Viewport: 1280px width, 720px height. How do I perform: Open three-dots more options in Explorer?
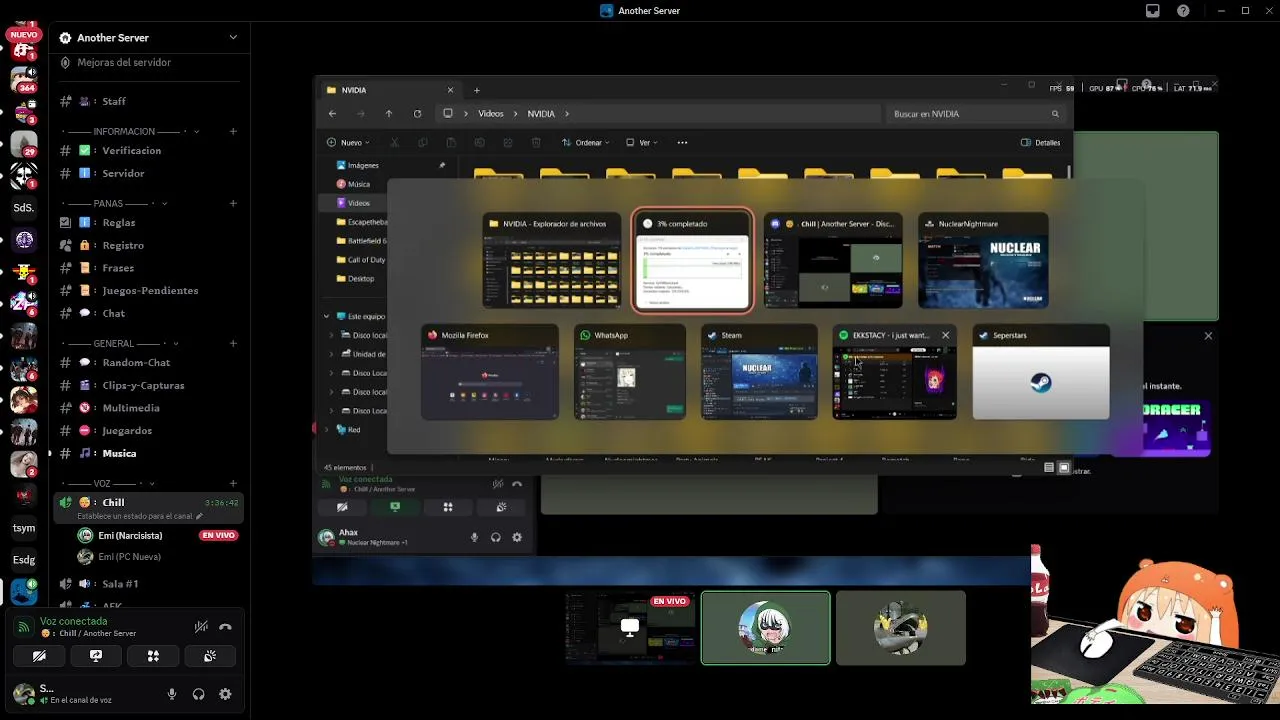(x=682, y=143)
